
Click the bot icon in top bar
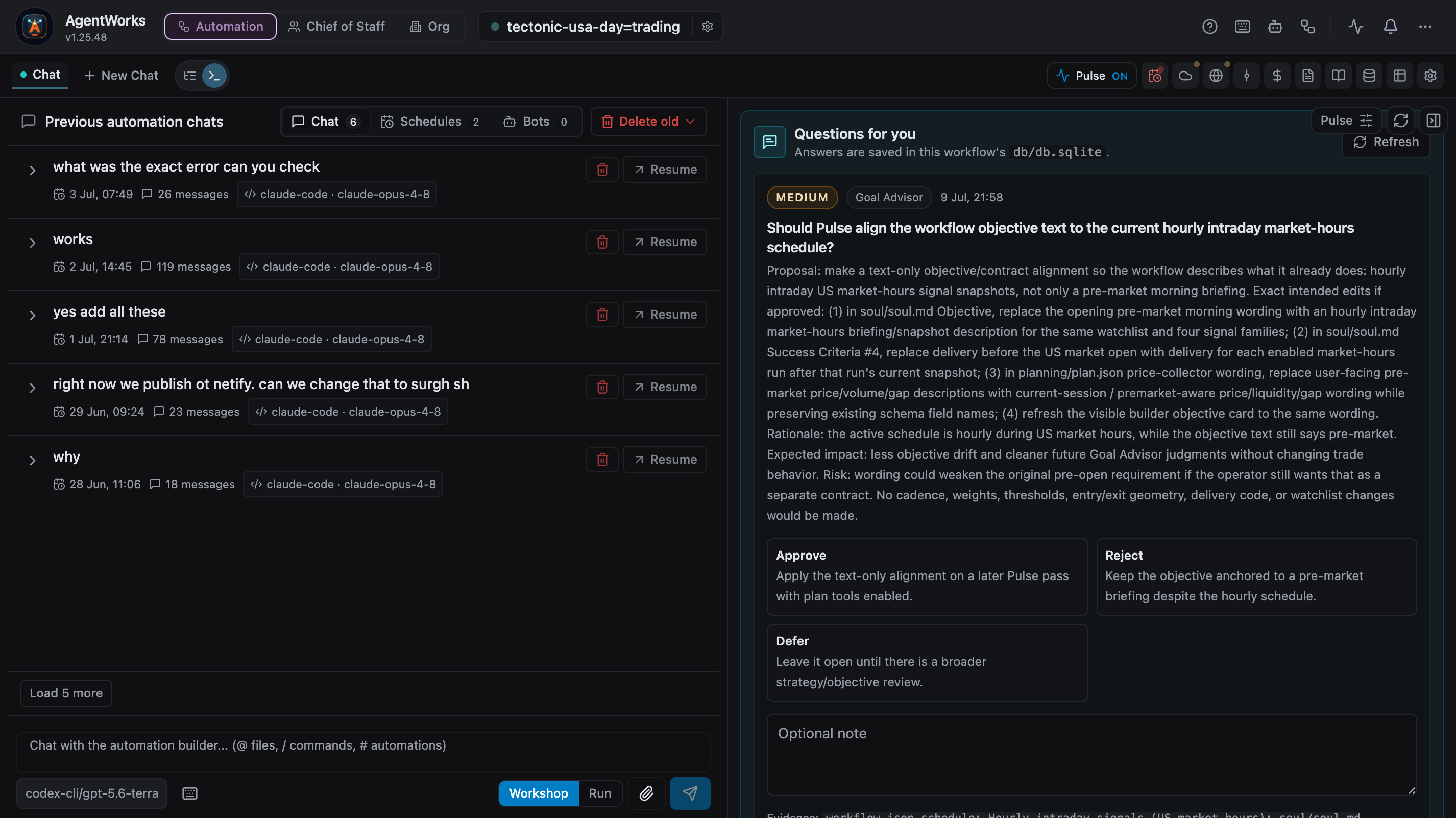point(1275,27)
